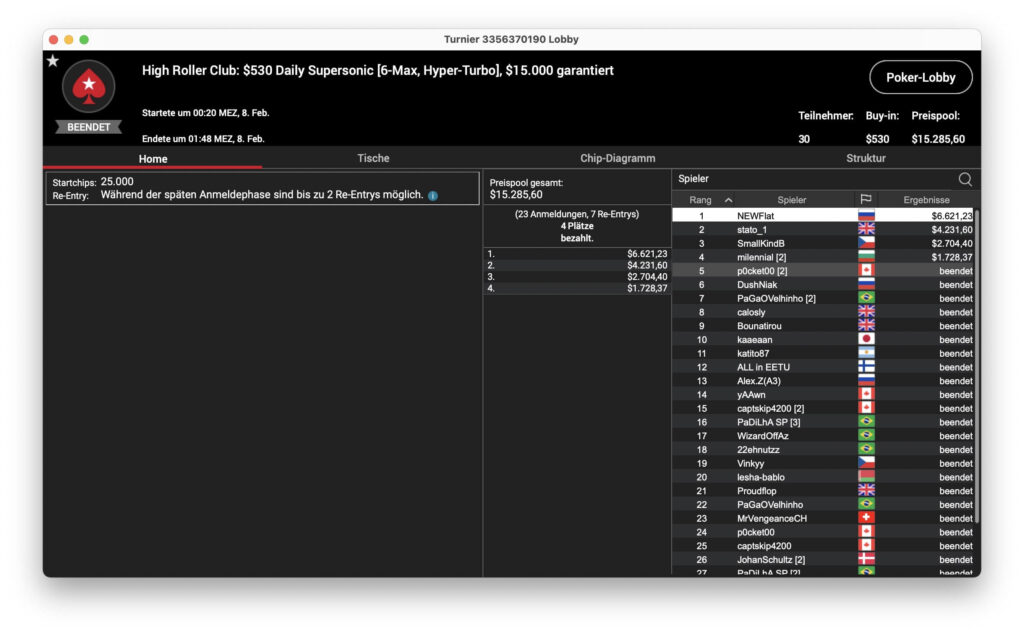Open the Chip-Diagramm tab
The image size is (1024, 634).
tap(617, 158)
